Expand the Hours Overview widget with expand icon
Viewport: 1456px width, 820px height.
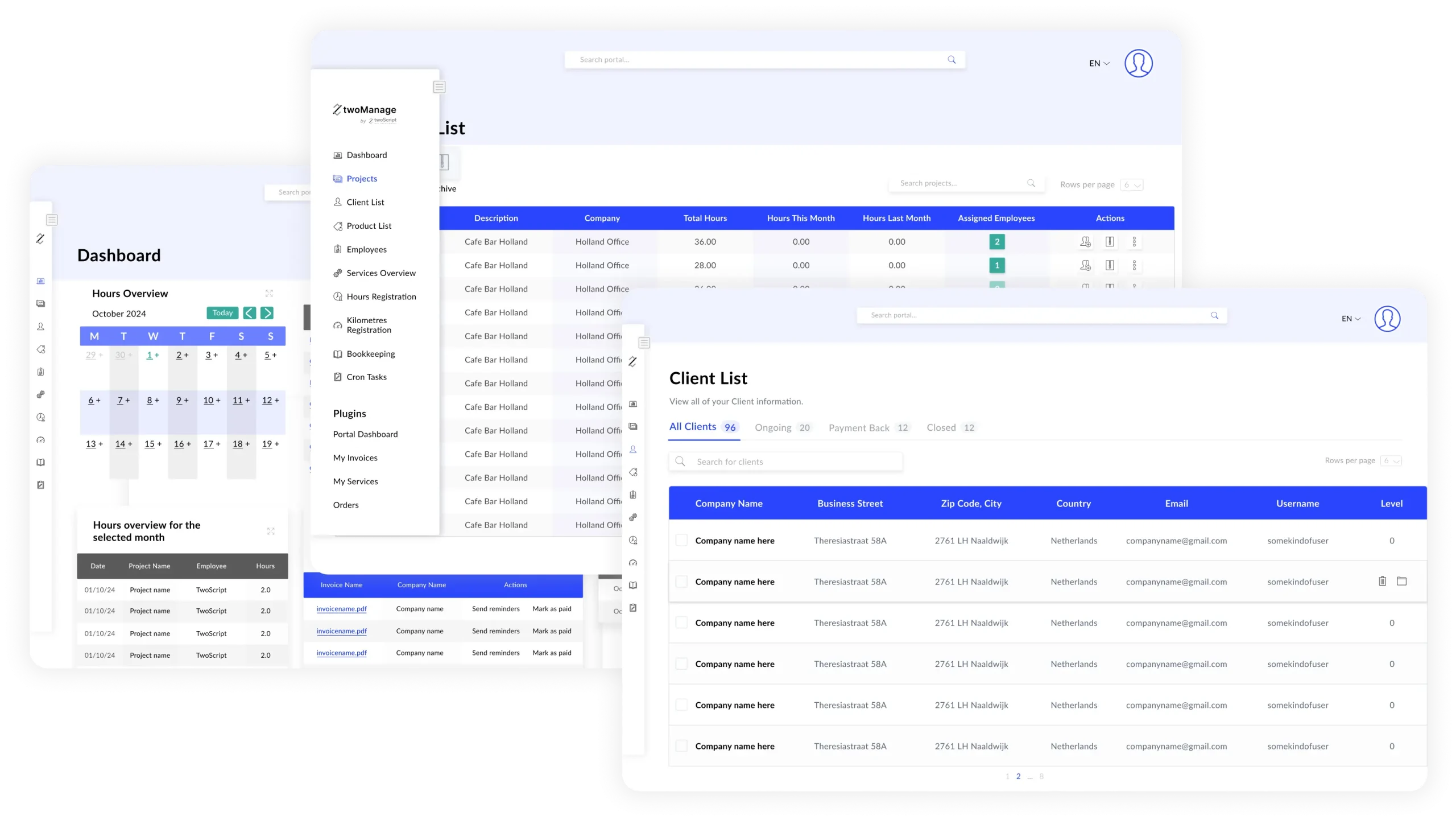click(269, 294)
